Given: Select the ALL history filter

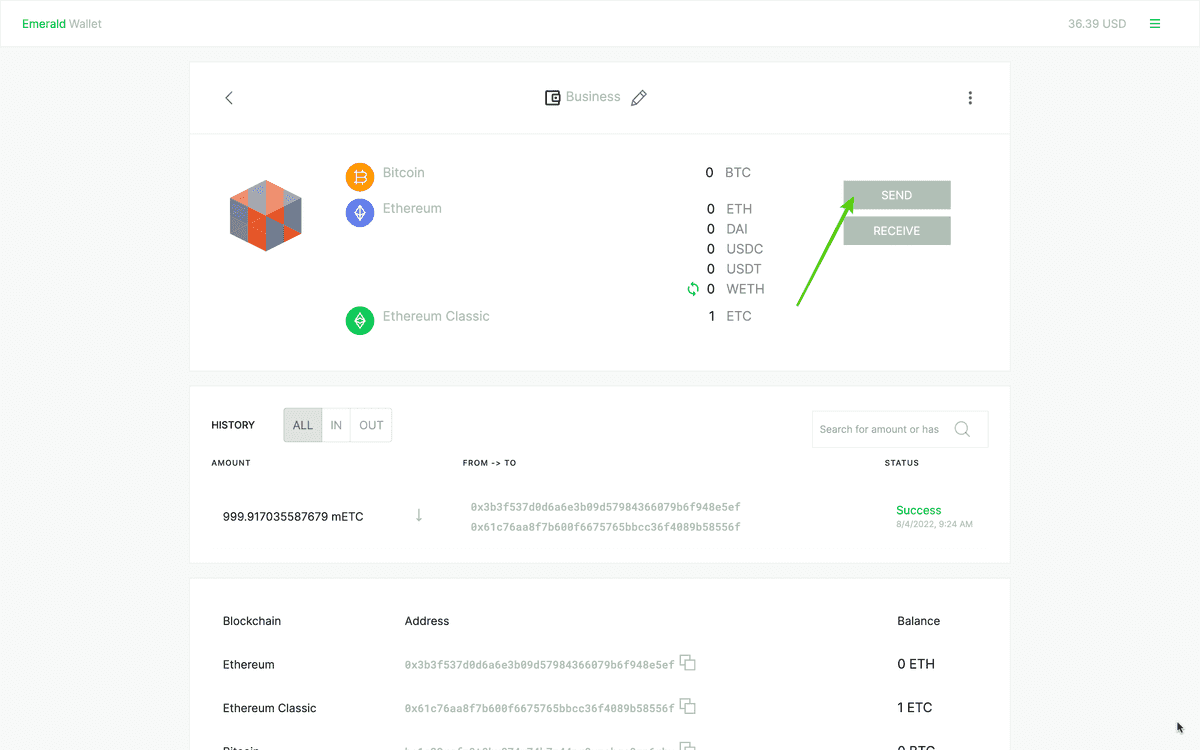Looking at the screenshot, I should (303, 425).
